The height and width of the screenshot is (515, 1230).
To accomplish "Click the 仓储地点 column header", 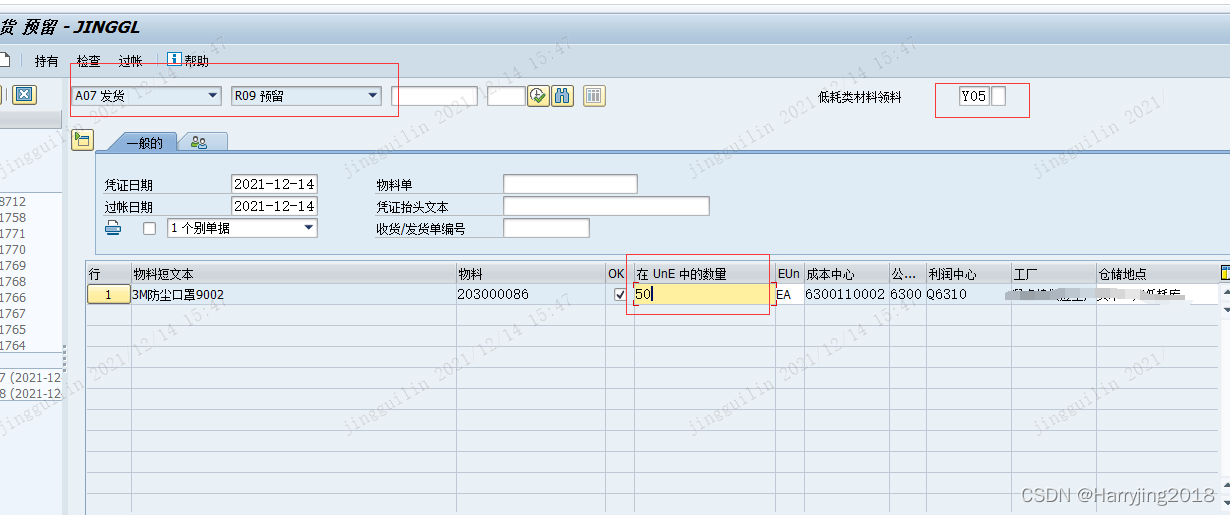I will (x=1157, y=274).
